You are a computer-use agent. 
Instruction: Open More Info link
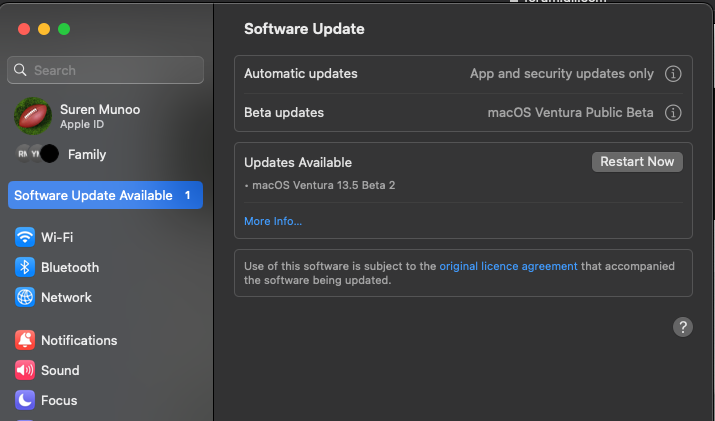pos(273,221)
